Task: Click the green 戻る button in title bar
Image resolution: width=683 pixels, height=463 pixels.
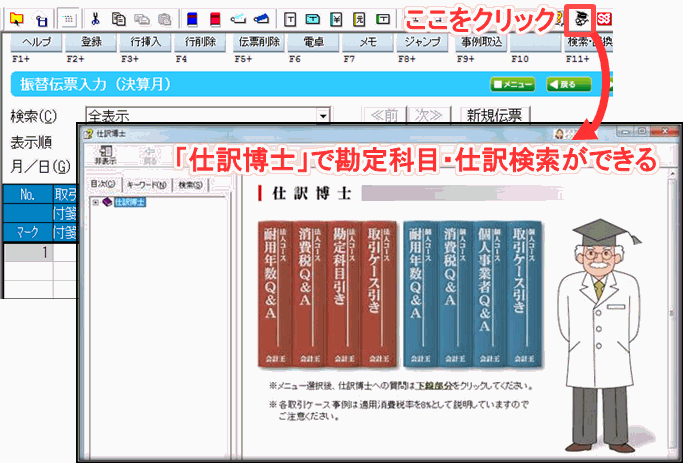Action: 568,84
